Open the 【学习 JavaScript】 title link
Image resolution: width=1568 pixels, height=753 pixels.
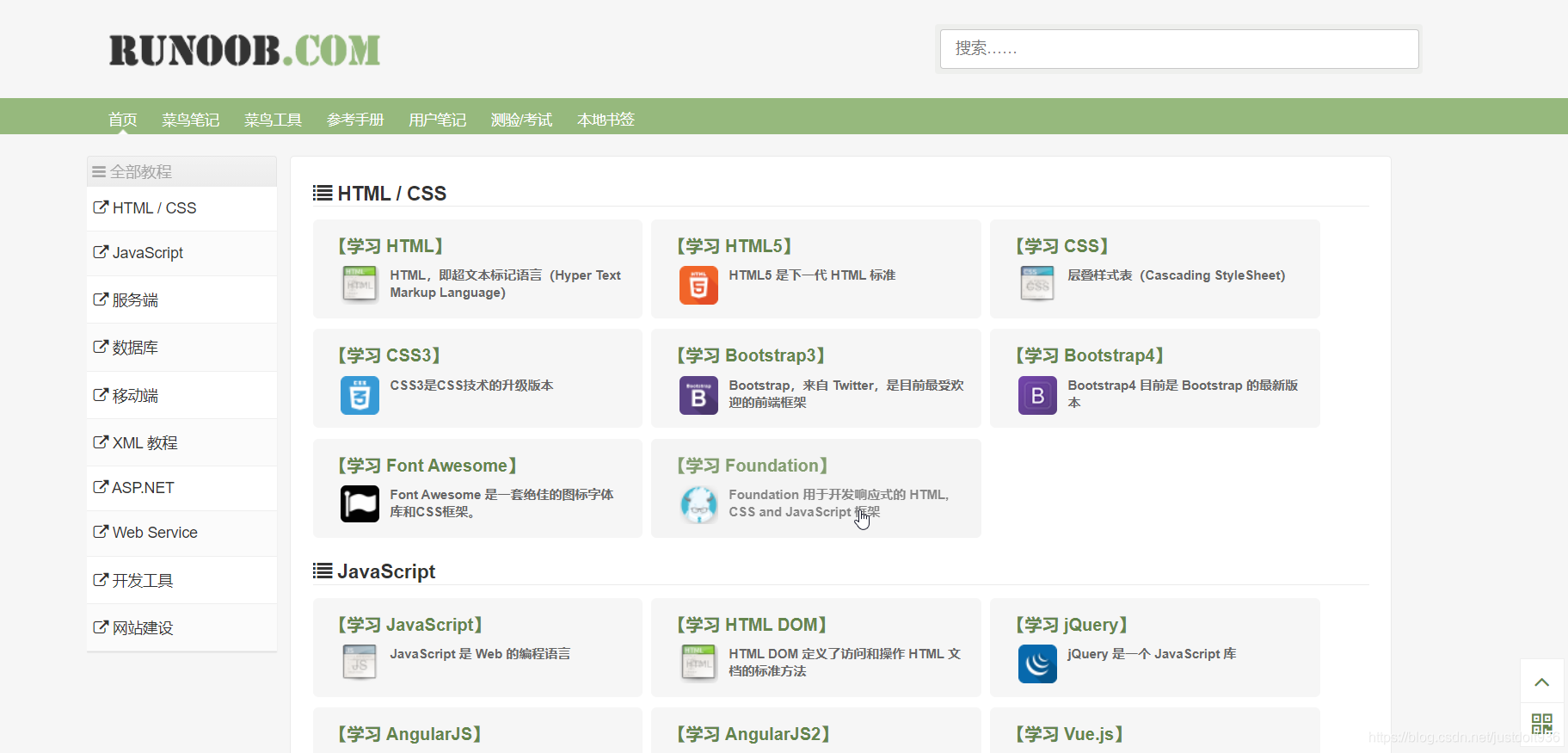coord(410,625)
